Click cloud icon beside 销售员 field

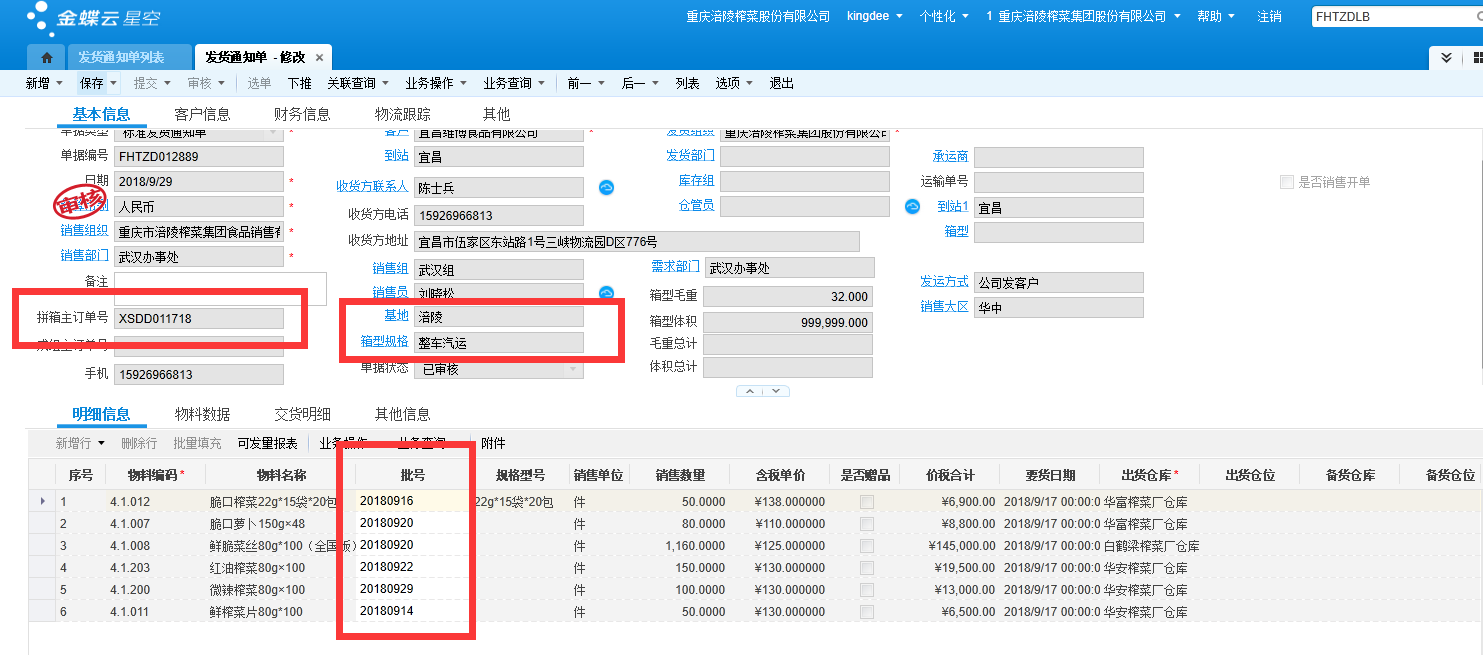[606, 292]
